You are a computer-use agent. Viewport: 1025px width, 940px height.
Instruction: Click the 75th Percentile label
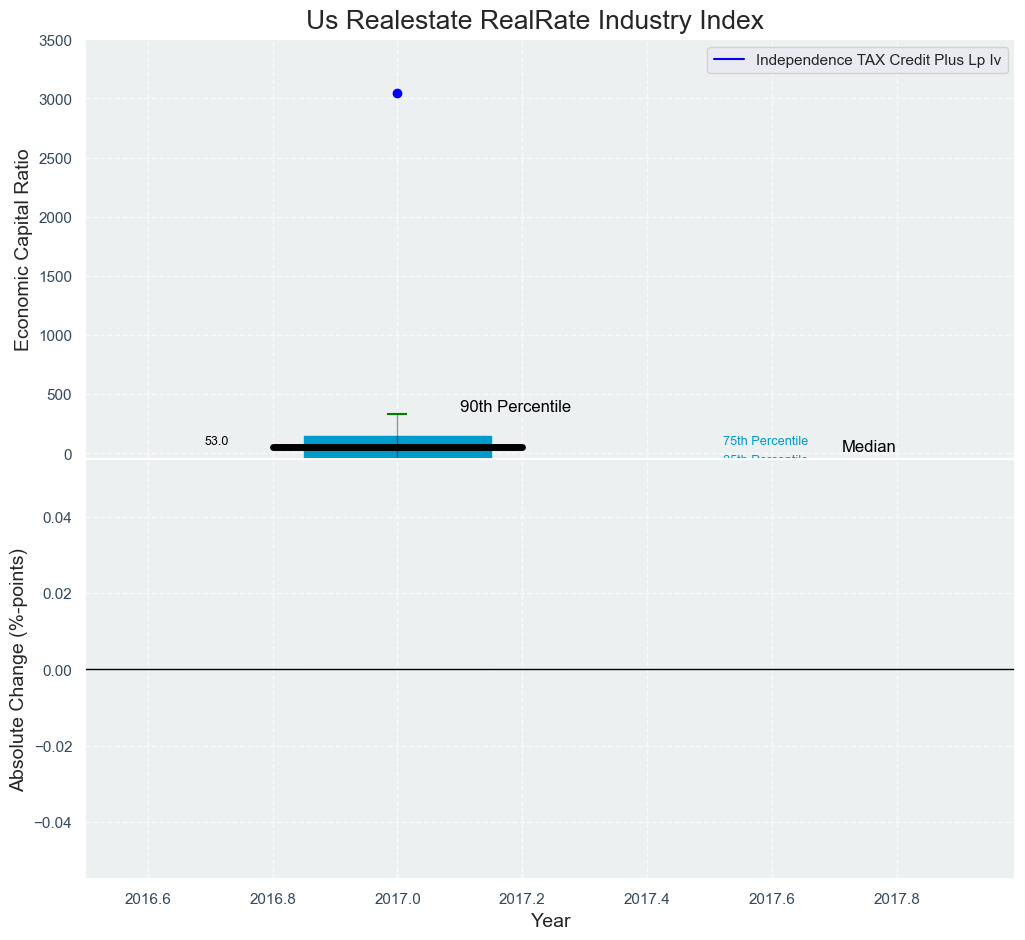[x=765, y=441]
